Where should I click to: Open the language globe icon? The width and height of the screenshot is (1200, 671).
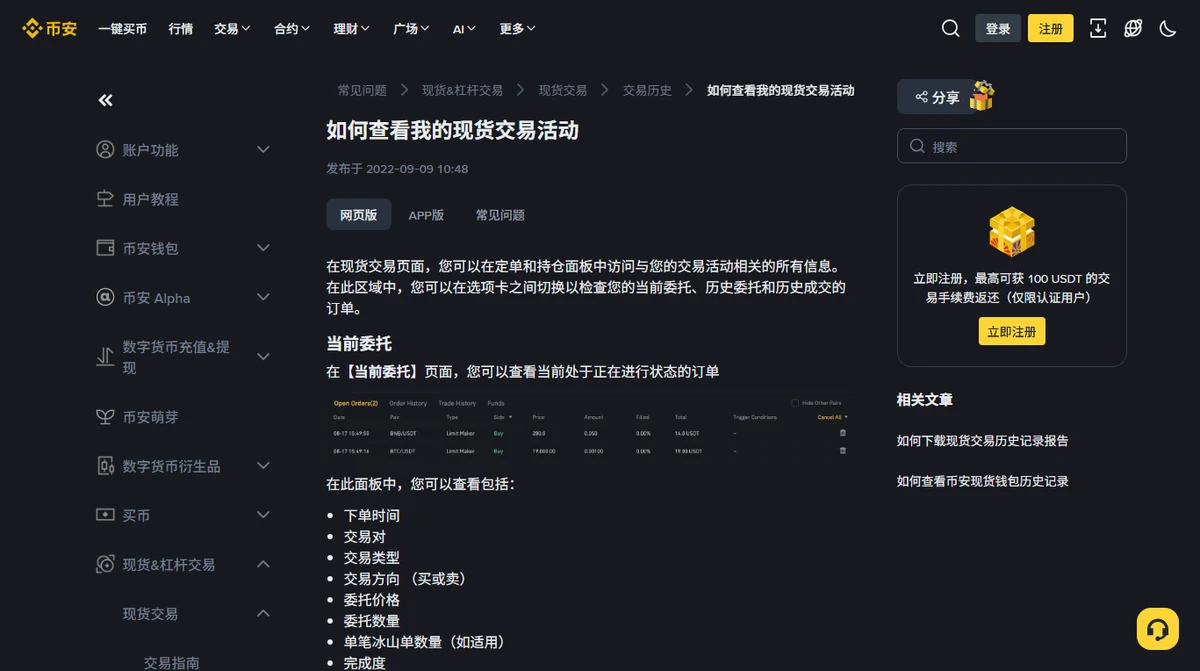pos(1133,28)
